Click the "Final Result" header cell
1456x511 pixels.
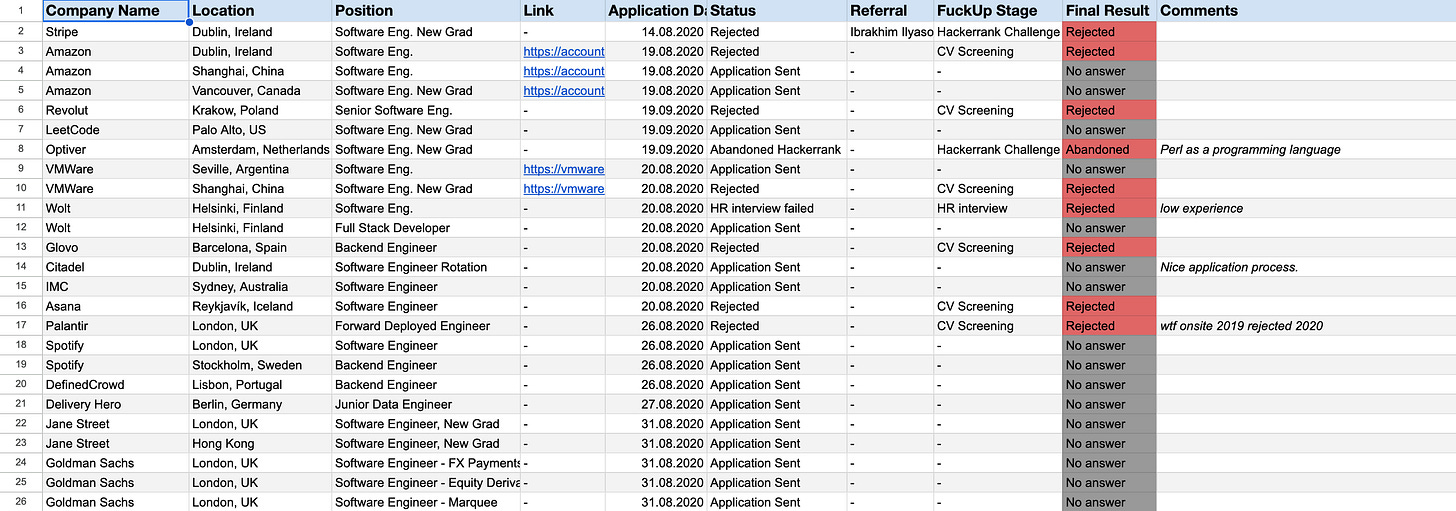tap(1109, 11)
